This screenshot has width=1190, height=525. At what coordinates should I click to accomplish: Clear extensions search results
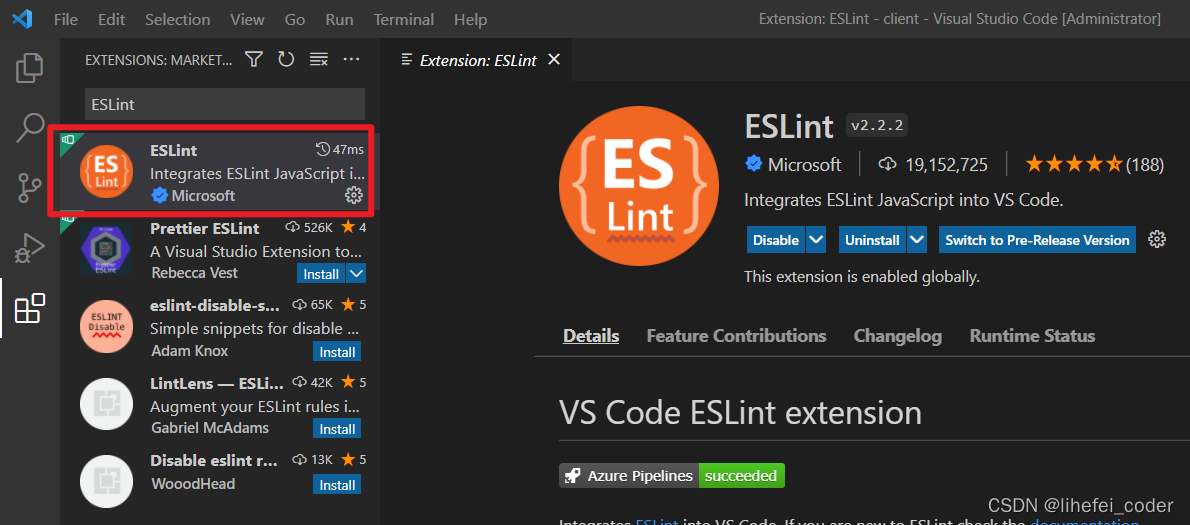[x=319, y=59]
